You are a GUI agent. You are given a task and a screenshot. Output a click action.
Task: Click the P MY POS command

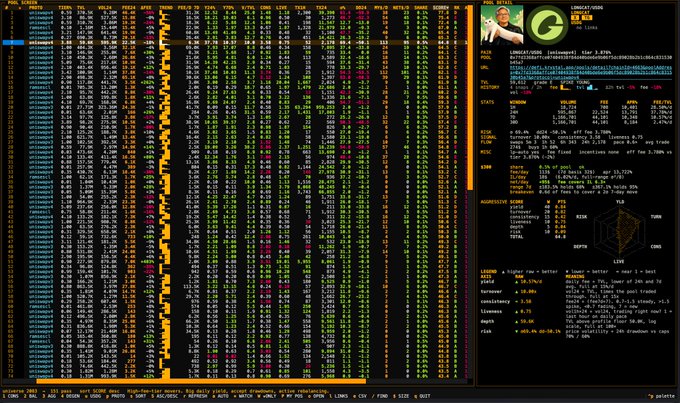click(292, 396)
